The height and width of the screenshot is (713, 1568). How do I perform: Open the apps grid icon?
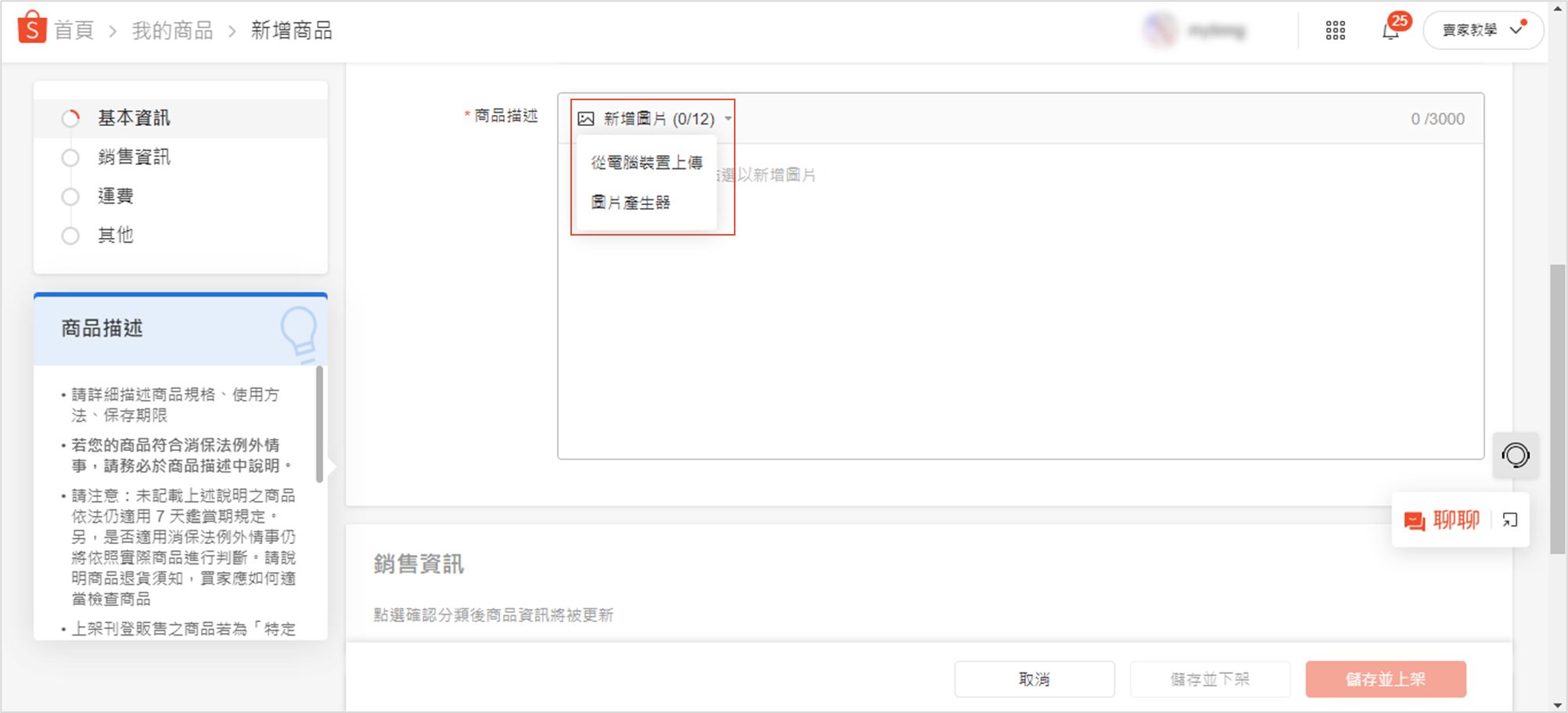pos(1336,31)
